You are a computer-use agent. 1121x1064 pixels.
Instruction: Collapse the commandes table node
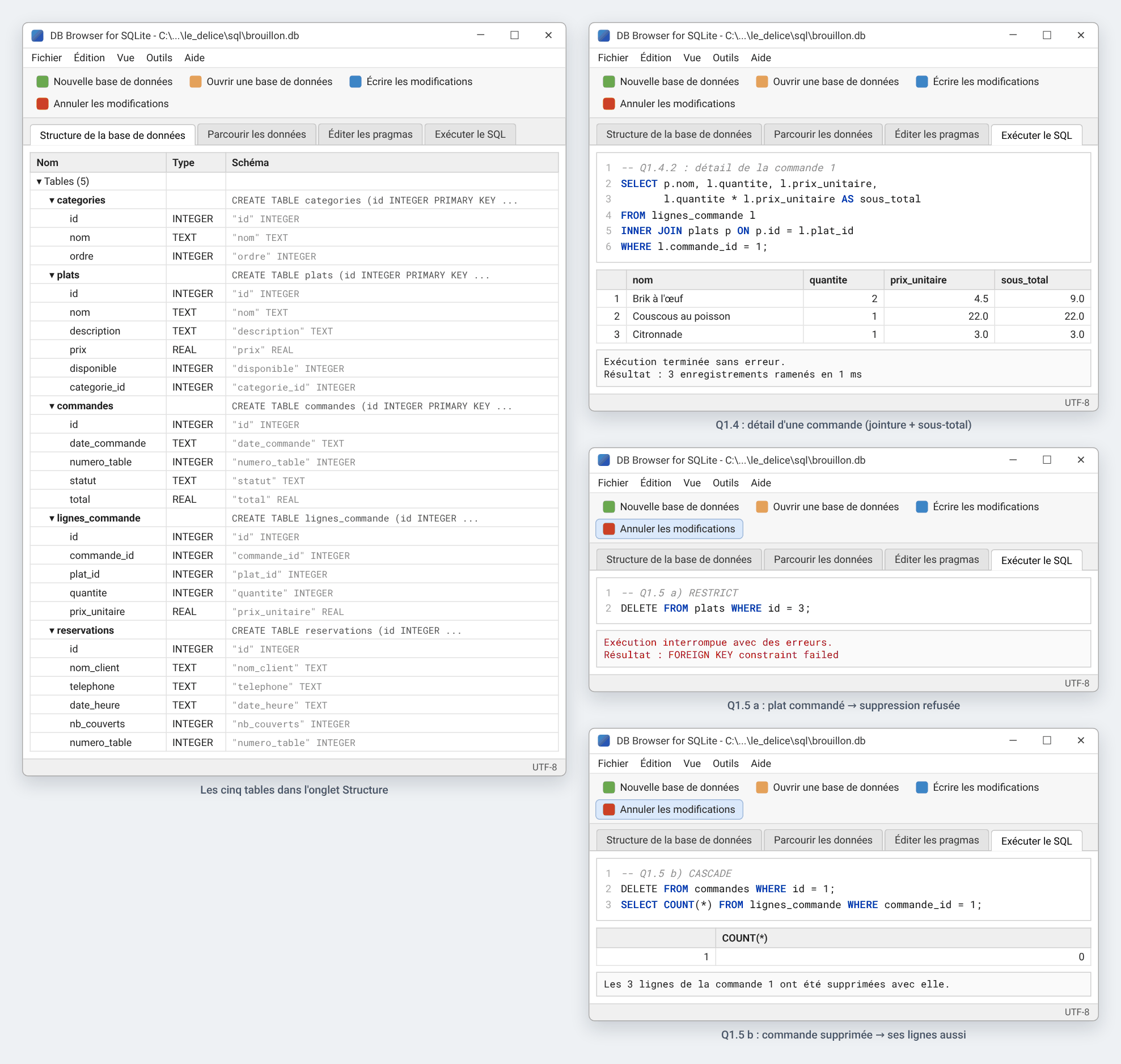tap(52, 406)
